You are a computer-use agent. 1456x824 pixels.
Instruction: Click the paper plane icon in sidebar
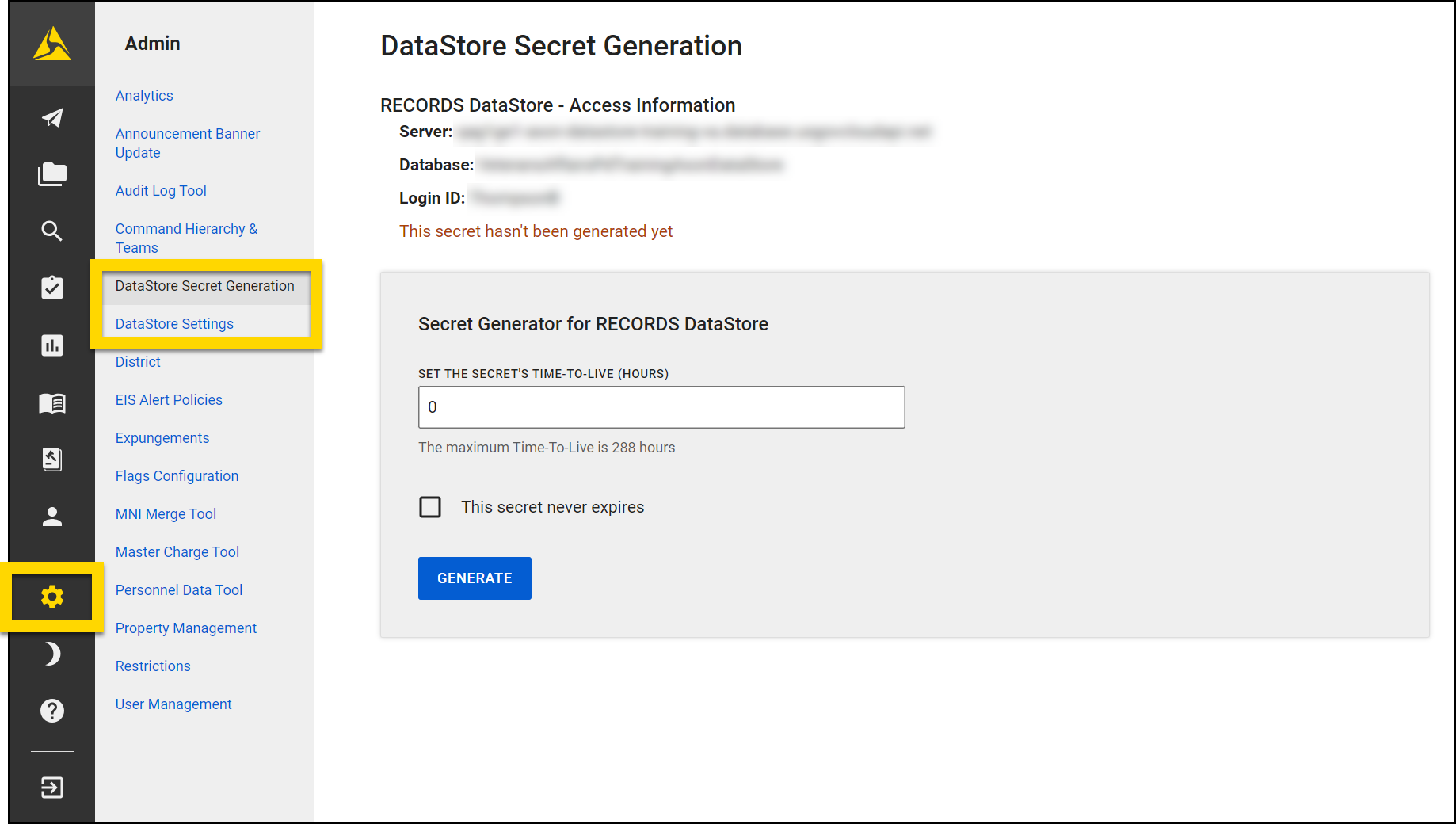point(52,118)
